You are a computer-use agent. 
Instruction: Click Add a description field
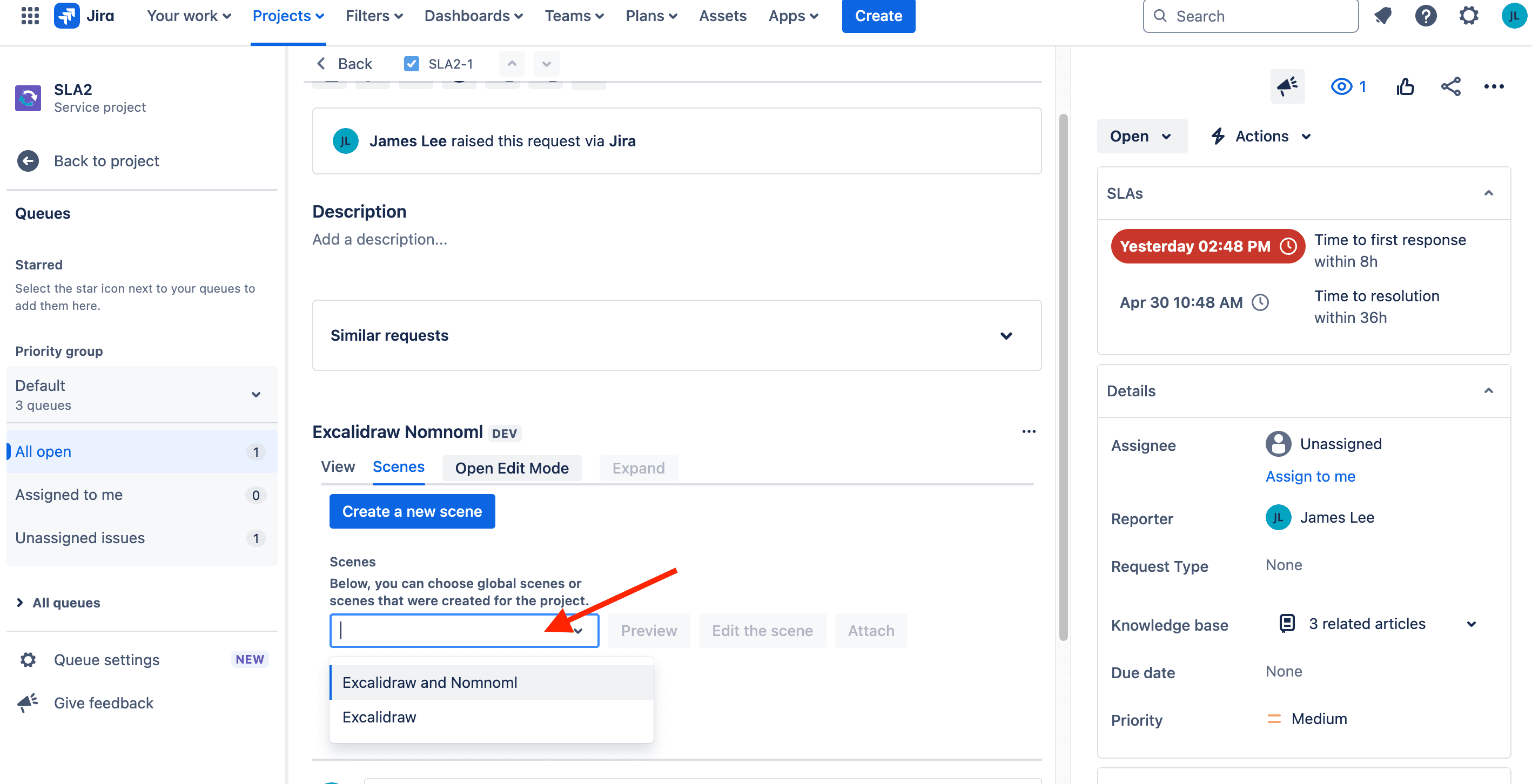click(379, 239)
